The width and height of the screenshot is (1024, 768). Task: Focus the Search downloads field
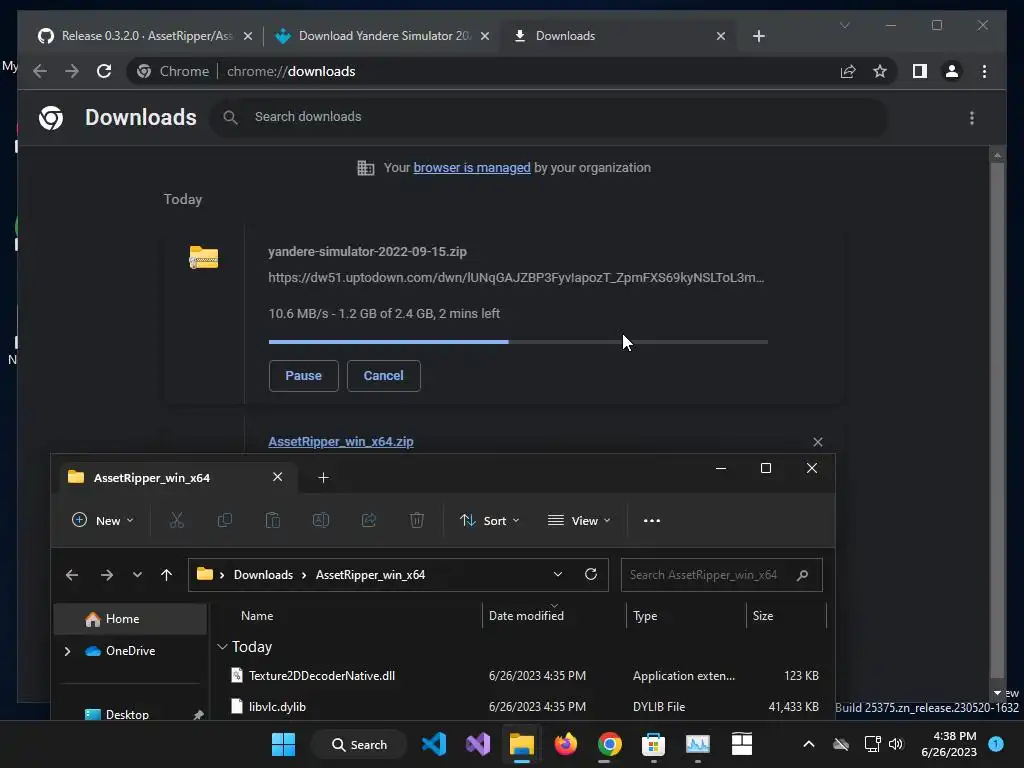[549, 117]
